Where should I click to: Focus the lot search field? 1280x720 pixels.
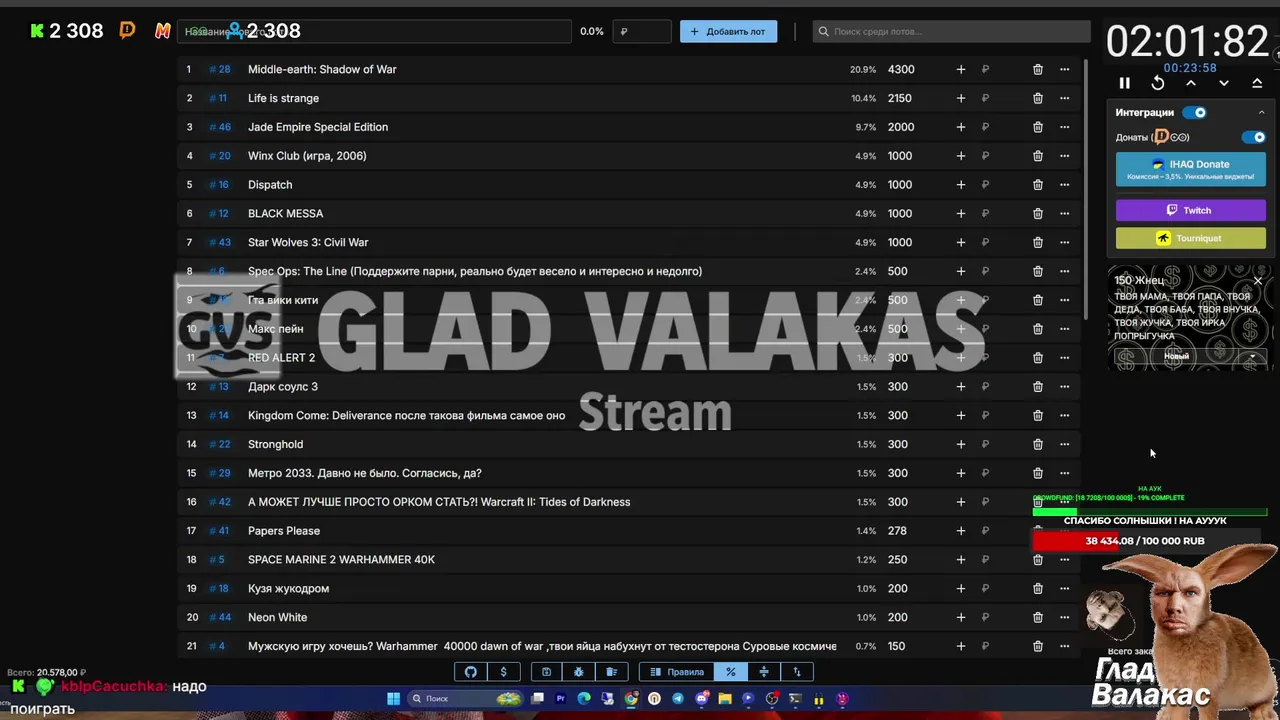(951, 31)
